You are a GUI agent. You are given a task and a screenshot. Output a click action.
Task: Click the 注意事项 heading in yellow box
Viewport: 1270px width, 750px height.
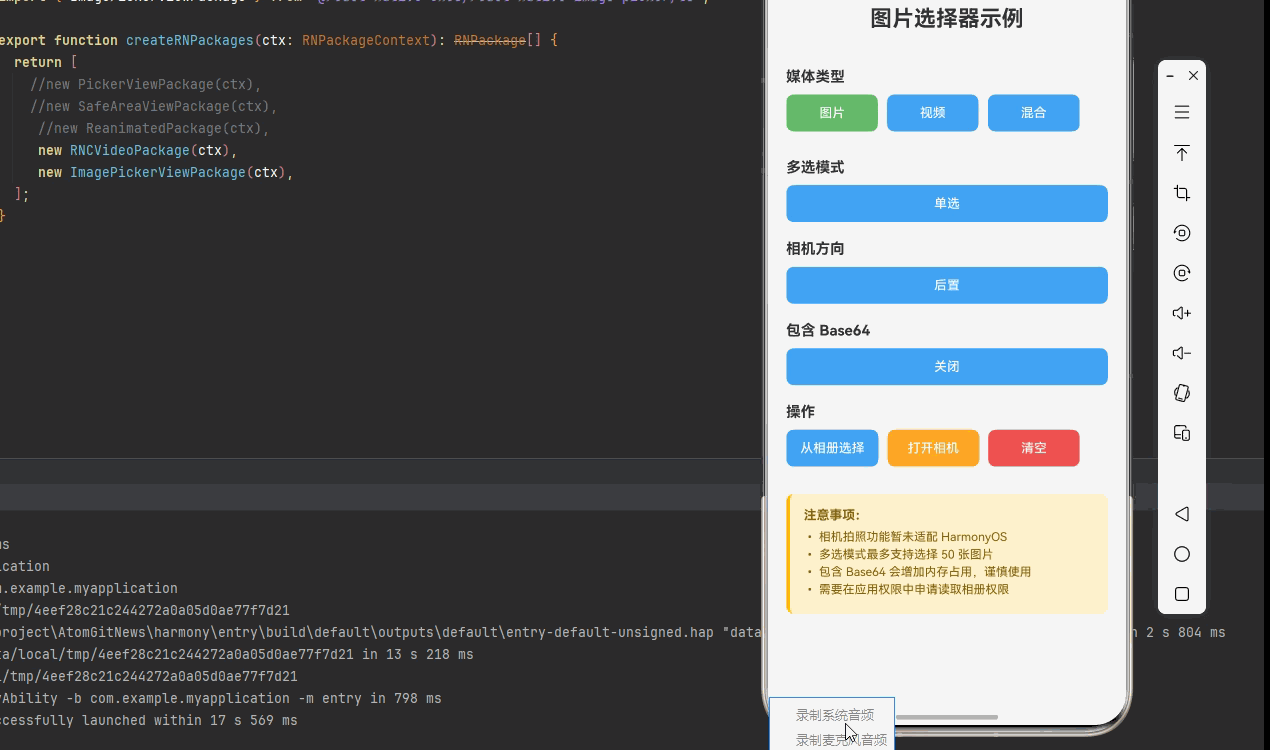click(x=832, y=515)
